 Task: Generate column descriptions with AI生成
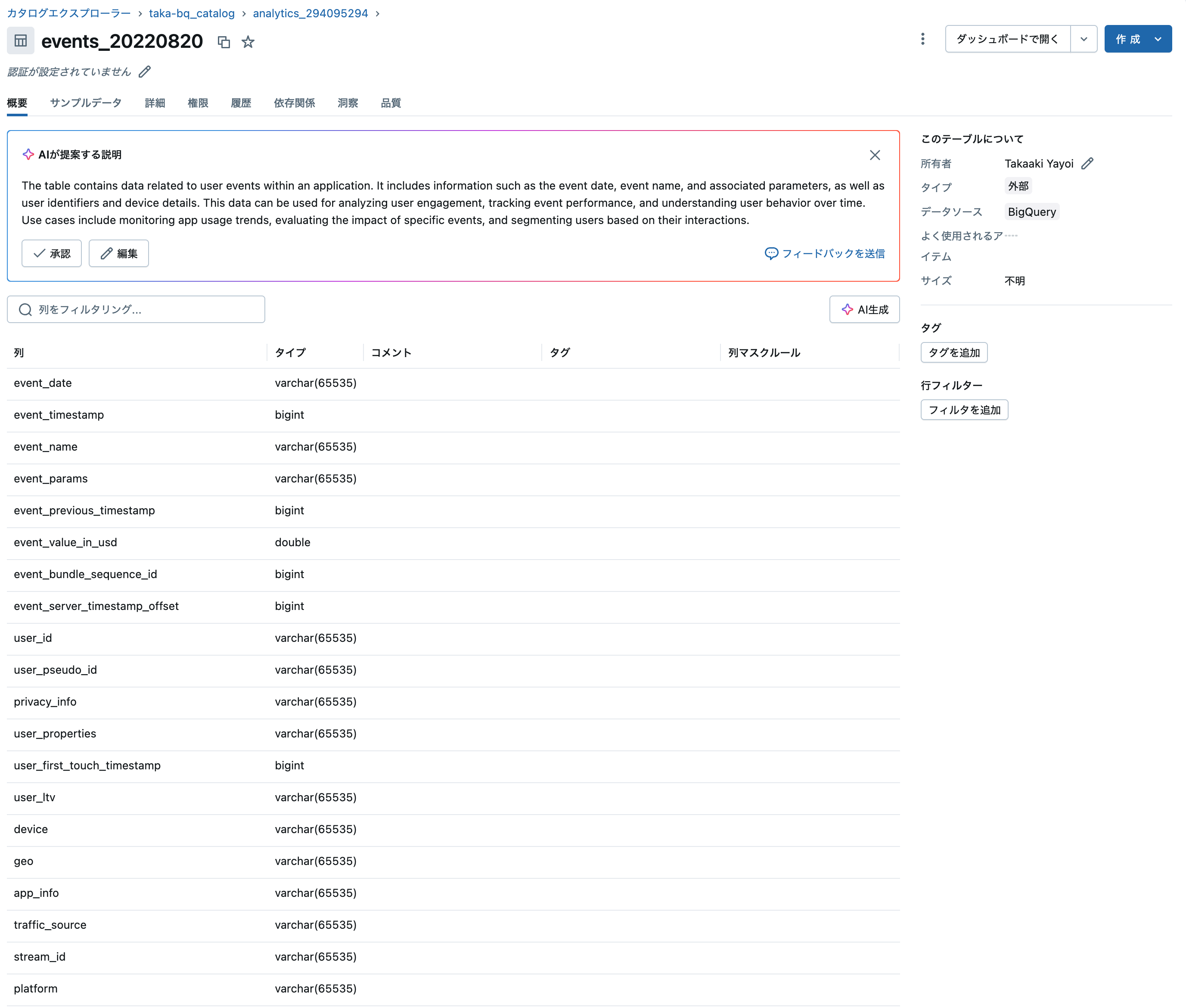point(864,309)
